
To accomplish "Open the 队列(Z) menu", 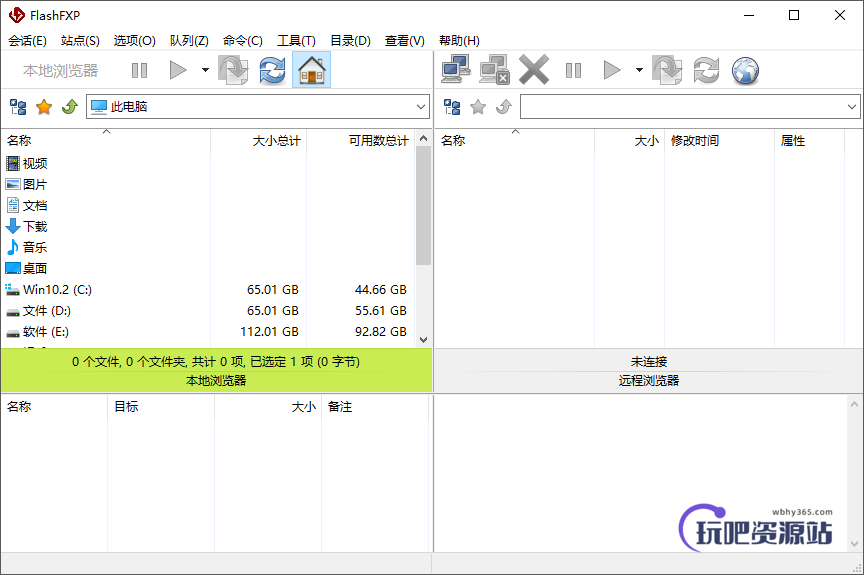I will pyautogui.click(x=189, y=41).
